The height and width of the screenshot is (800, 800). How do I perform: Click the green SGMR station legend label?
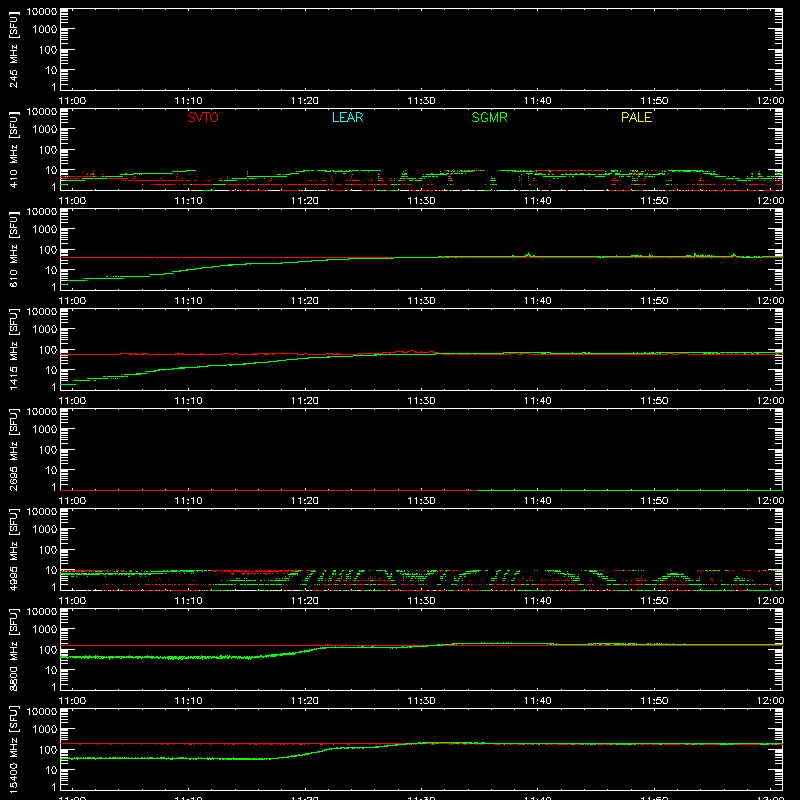coord(489,117)
